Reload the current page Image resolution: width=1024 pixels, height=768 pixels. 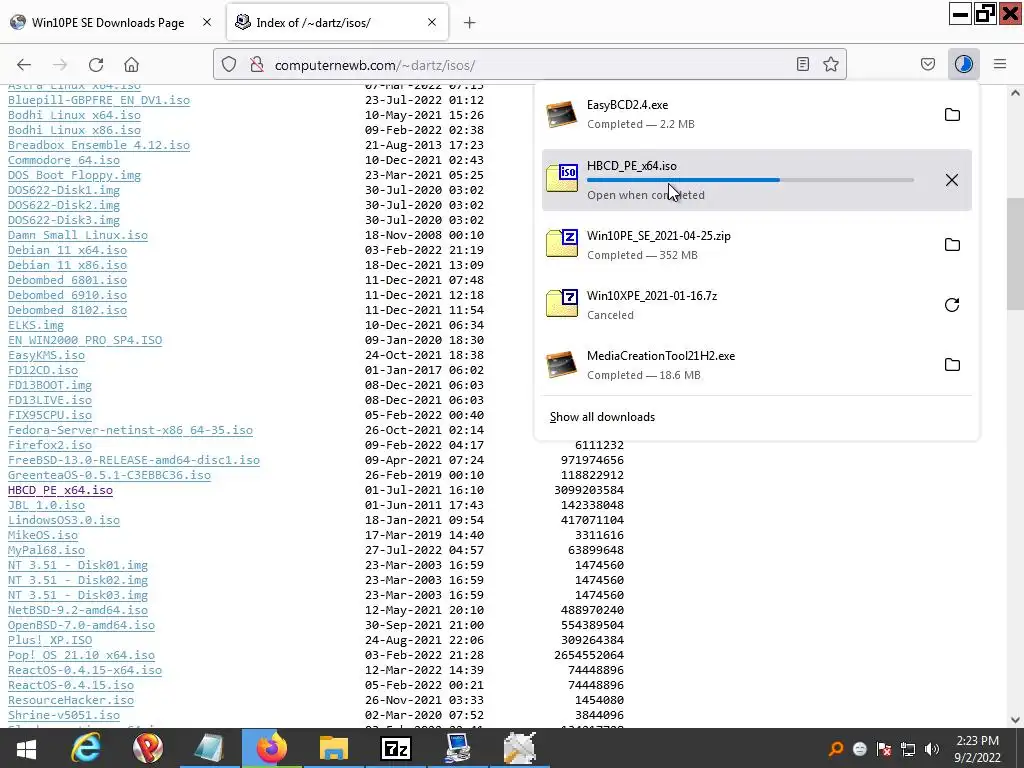coord(96,65)
